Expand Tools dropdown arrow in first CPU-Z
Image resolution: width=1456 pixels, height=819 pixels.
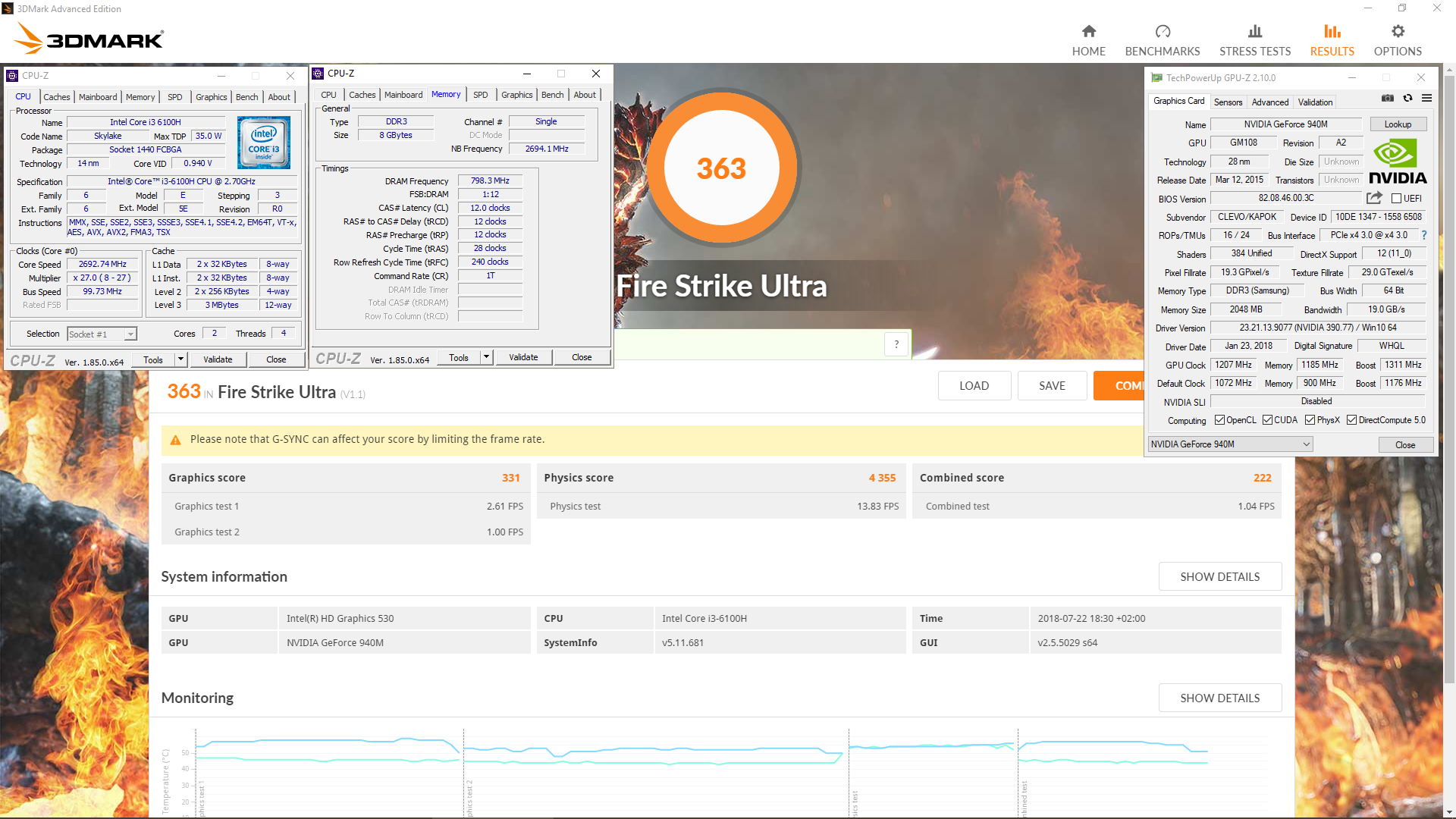[180, 359]
